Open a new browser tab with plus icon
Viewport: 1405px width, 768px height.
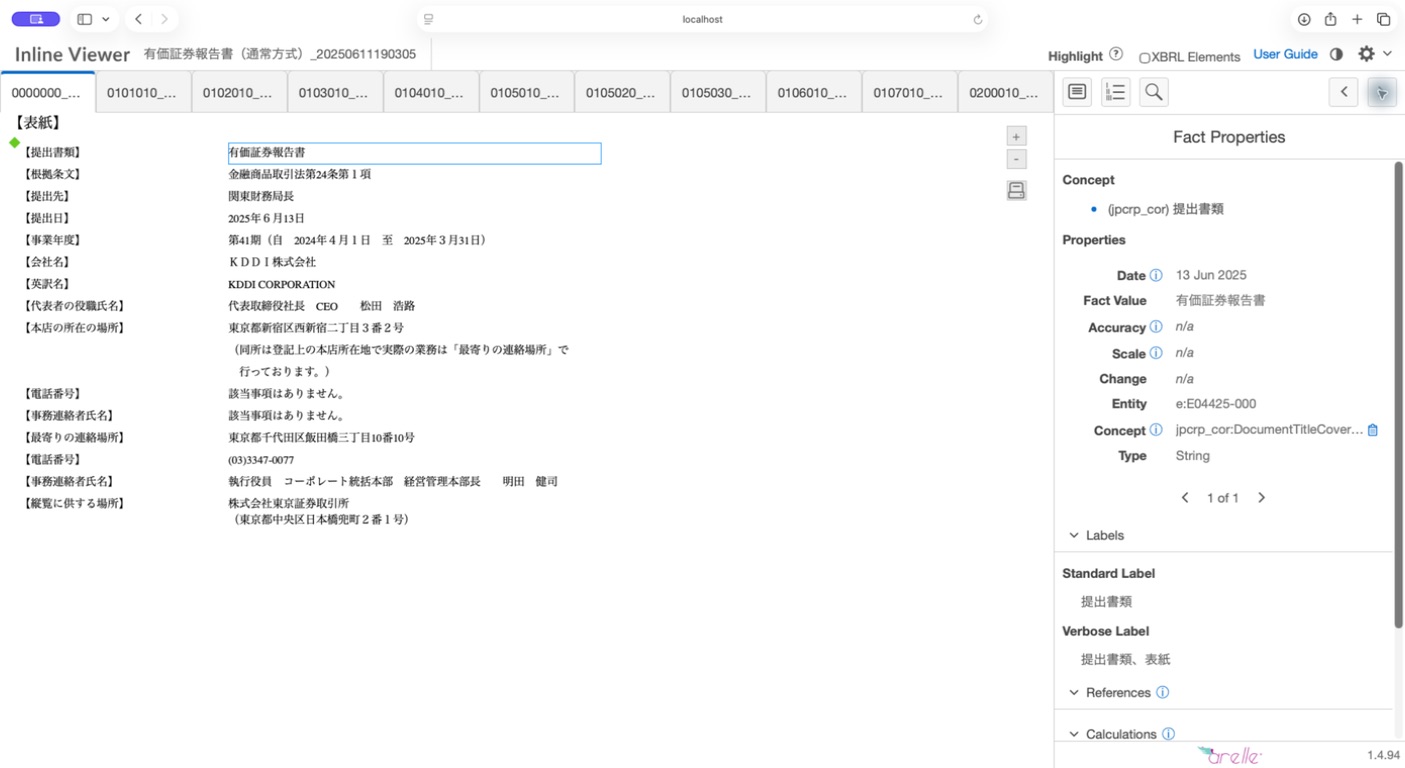click(1357, 19)
